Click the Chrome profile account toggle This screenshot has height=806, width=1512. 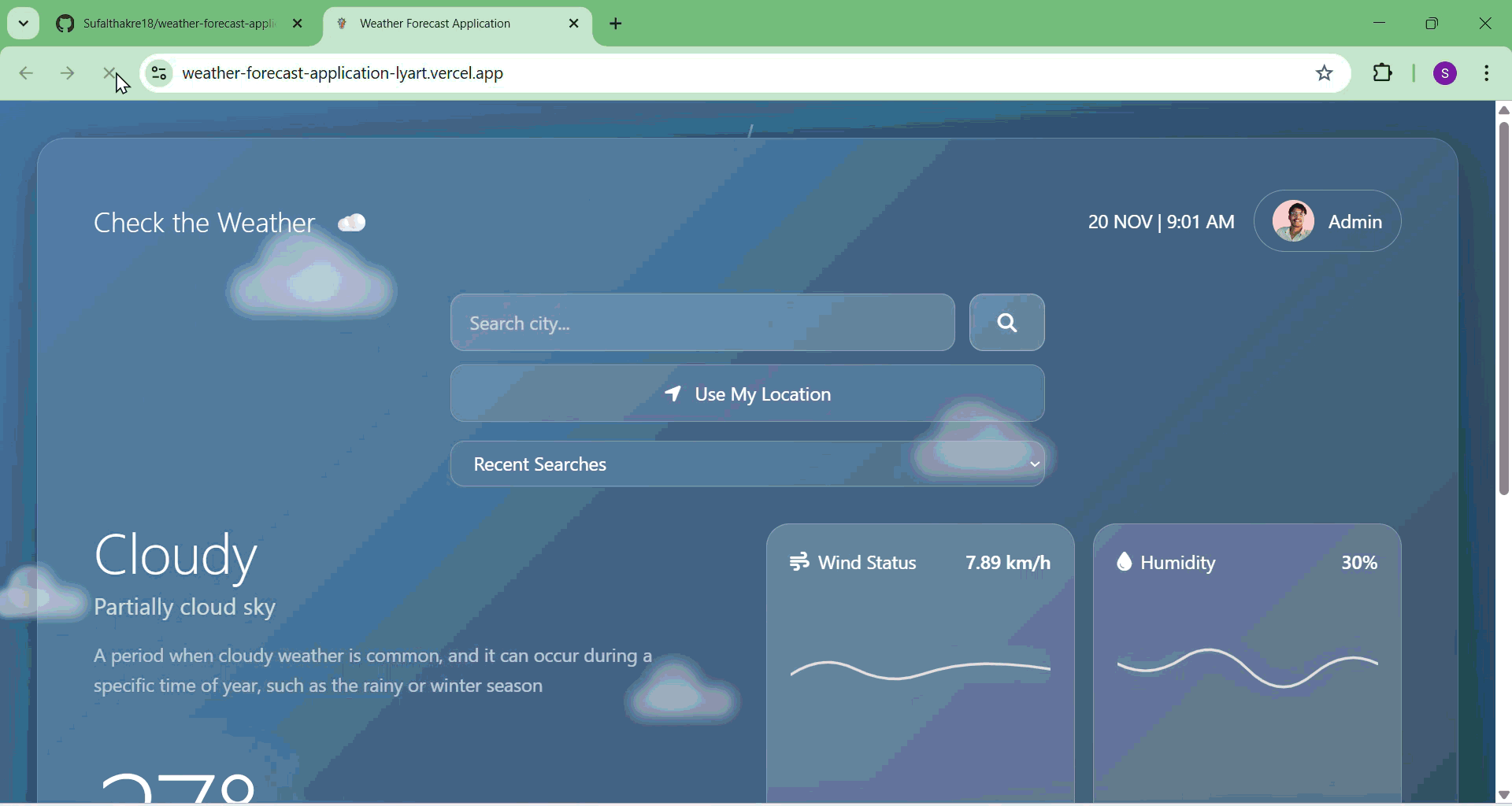[1445, 72]
